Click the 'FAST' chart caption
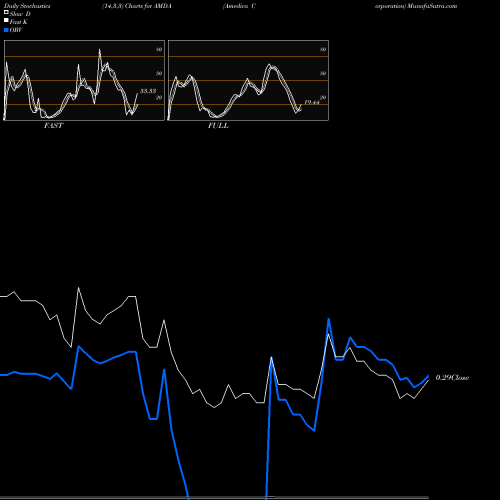This screenshot has width=500, height=500. pyautogui.click(x=53, y=126)
